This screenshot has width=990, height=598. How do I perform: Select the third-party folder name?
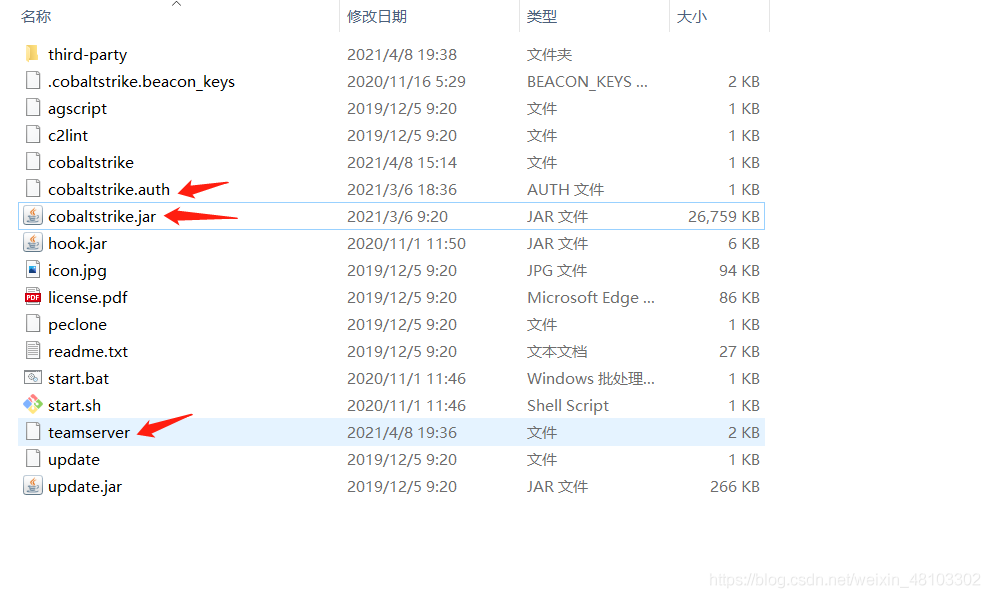pyautogui.click(x=88, y=55)
